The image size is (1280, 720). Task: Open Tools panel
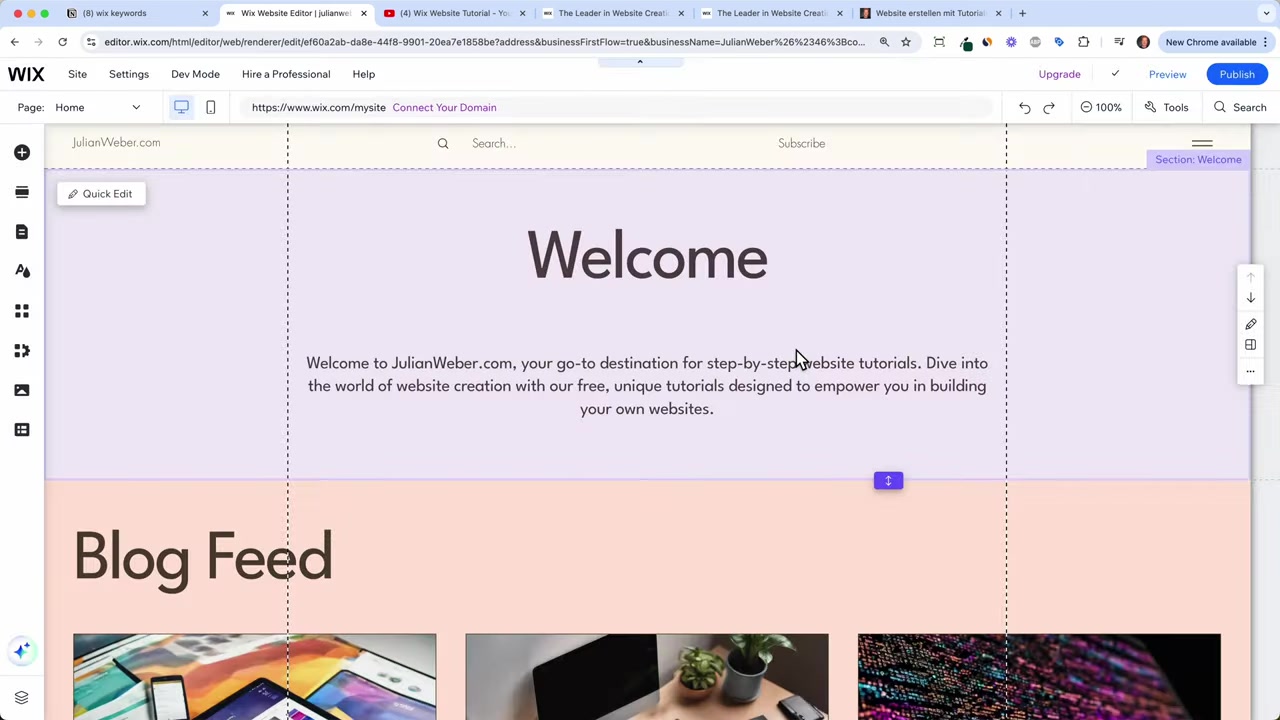coord(1166,107)
